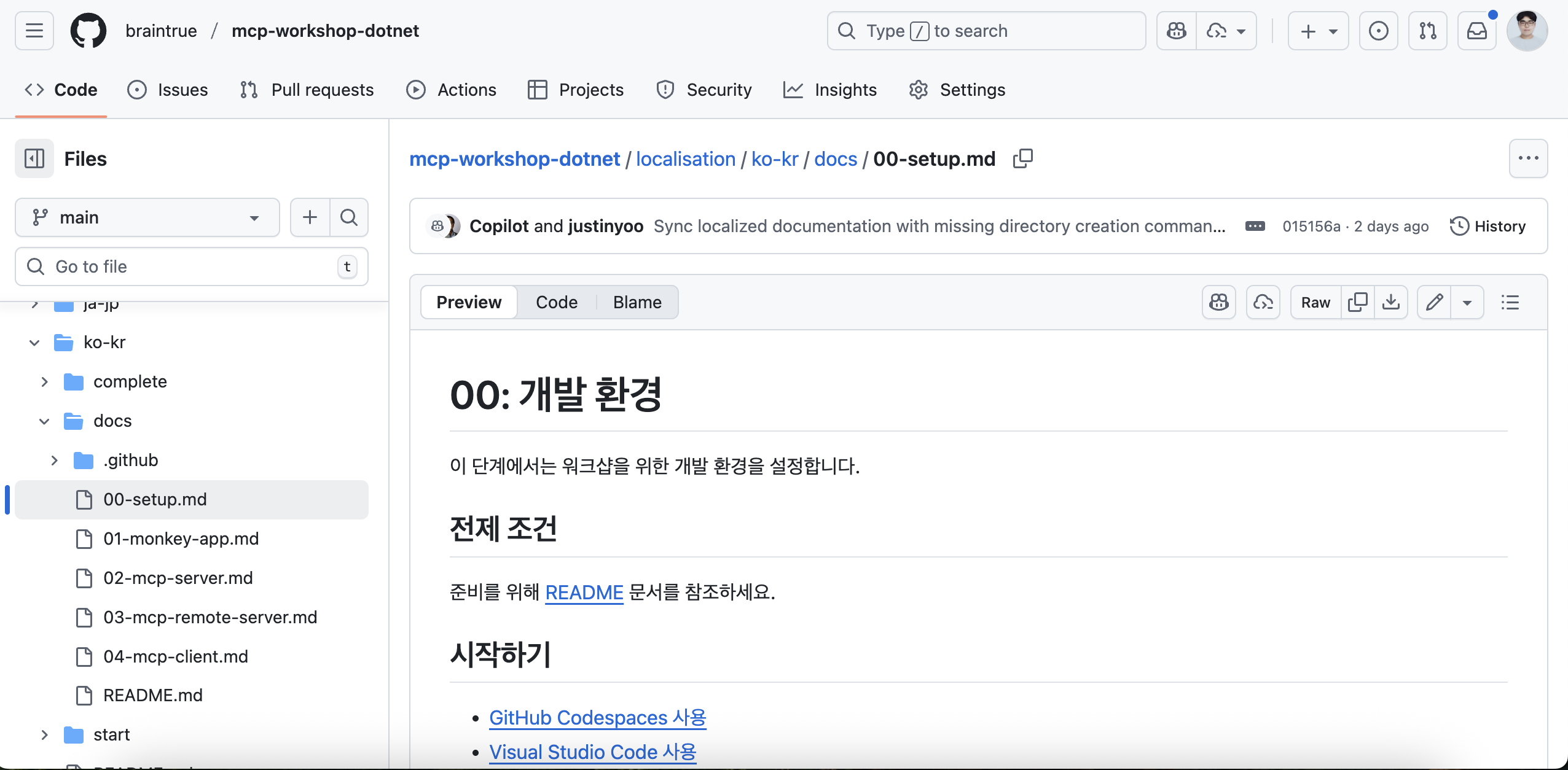Open the Copilot agents dropdown in the header
Viewport: 1568px width, 770px height.
[x=1227, y=31]
